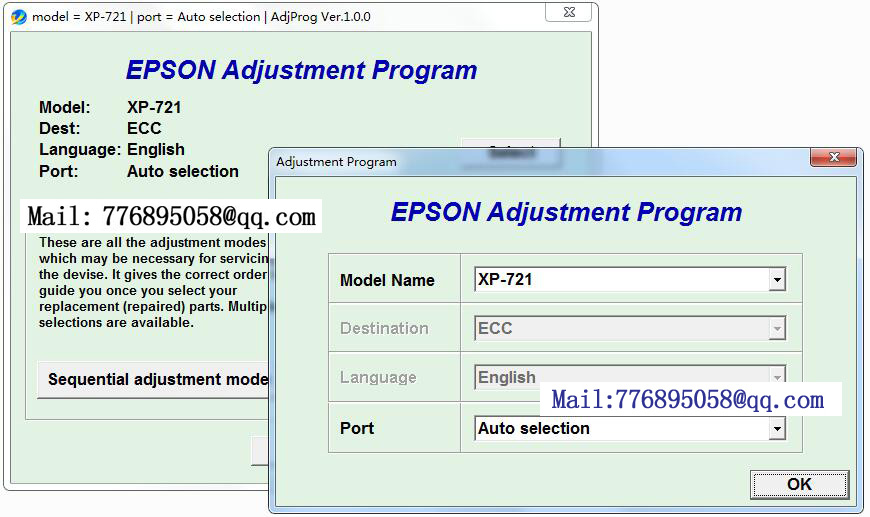Click the Destination label
870x517 pixels.
pyautogui.click(x=384, y=328)
